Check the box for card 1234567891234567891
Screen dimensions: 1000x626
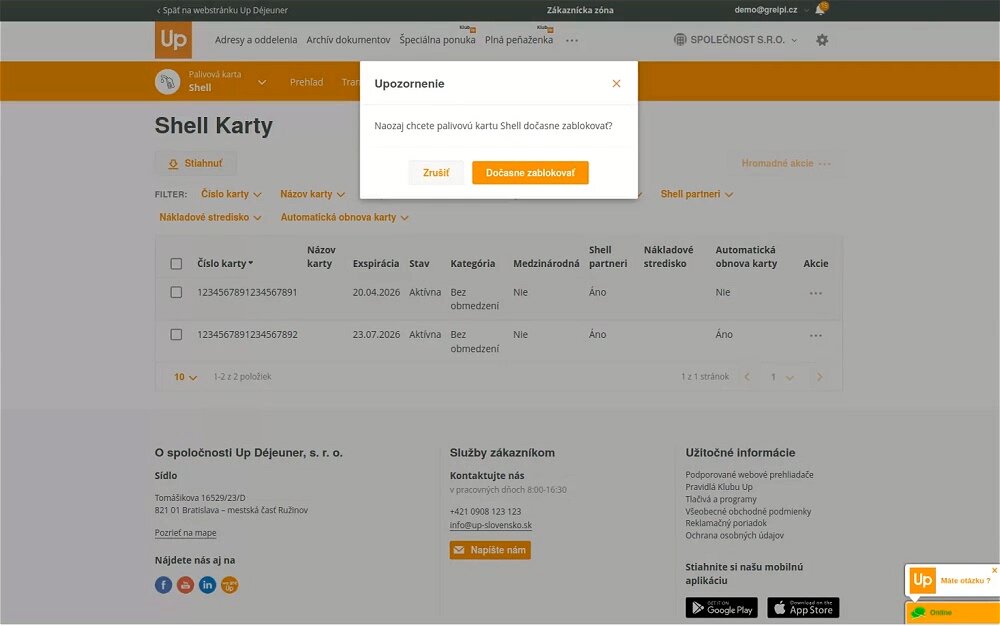tap(176, 292)
